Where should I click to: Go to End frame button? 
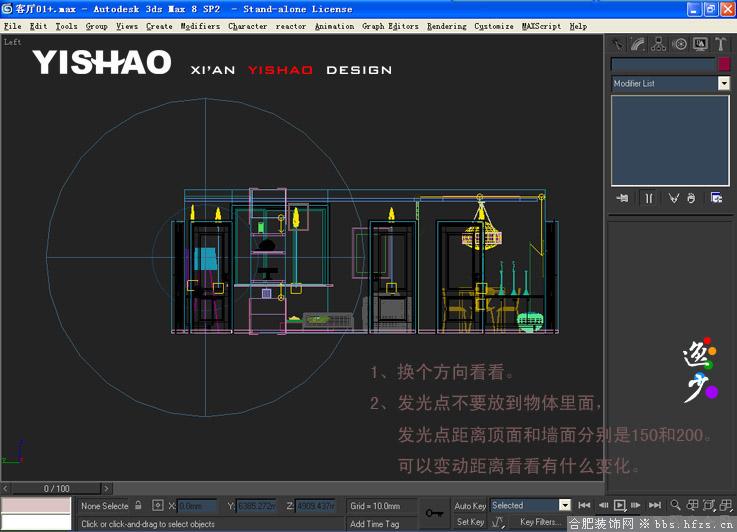click(655, 505)
